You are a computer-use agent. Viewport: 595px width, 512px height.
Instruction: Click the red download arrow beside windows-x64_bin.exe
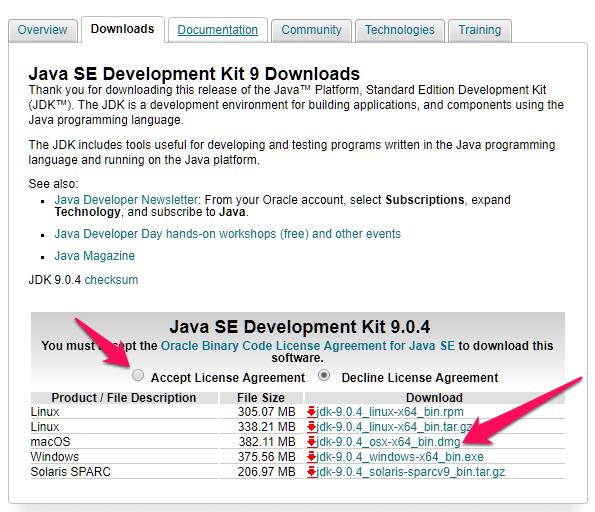point(312,457)
